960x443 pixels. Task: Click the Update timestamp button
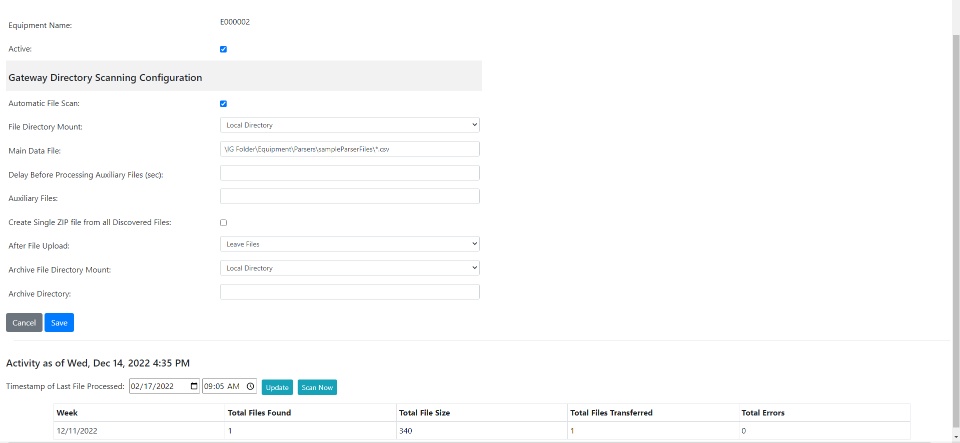pyautogui.click(x=277, y=387)
